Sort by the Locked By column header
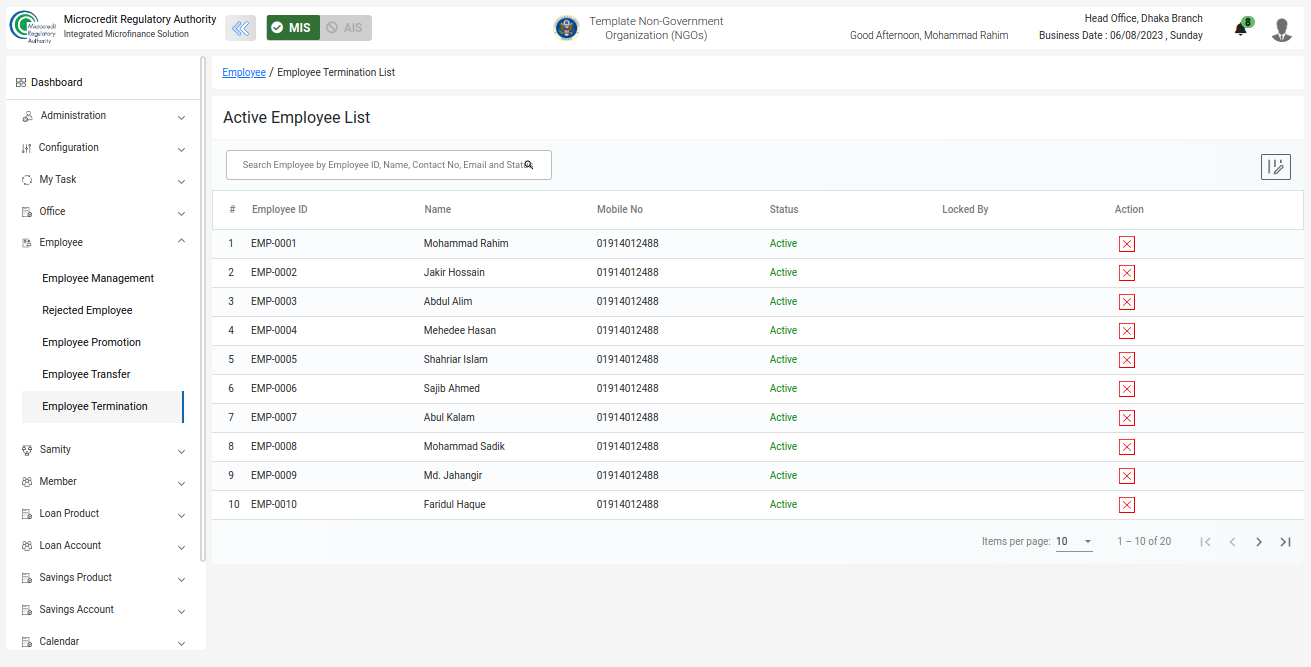 pos(965,210)
